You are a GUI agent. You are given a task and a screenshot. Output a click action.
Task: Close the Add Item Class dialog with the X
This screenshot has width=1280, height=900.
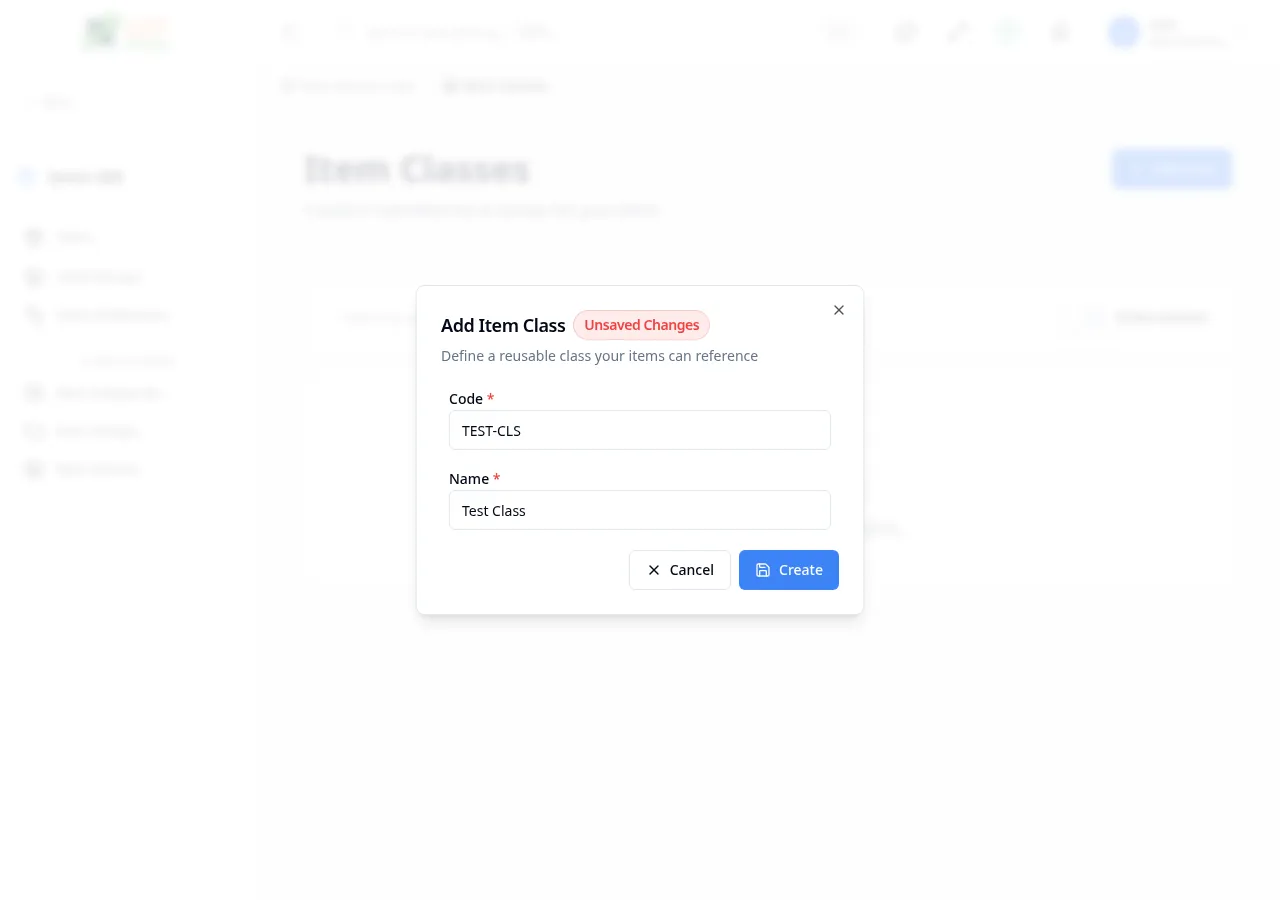(x=838, y=310)
